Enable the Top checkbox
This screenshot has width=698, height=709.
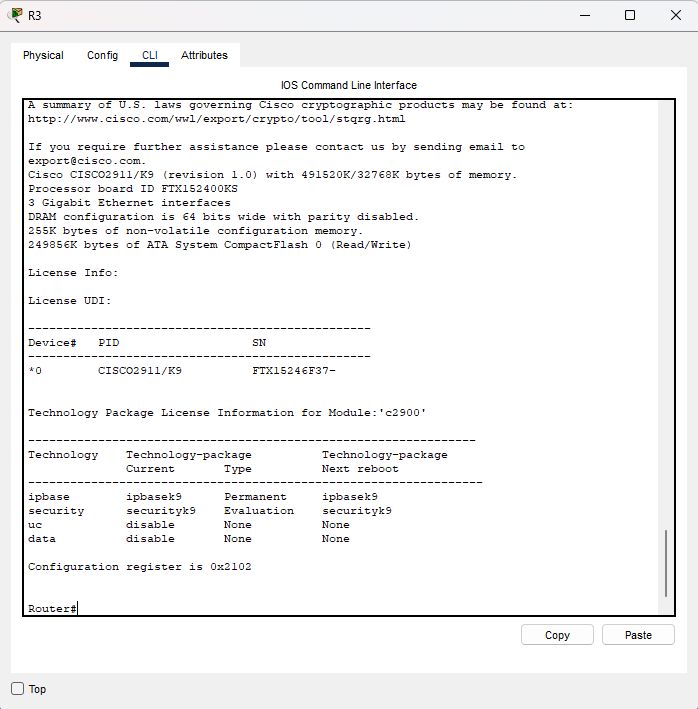(17, 689)
